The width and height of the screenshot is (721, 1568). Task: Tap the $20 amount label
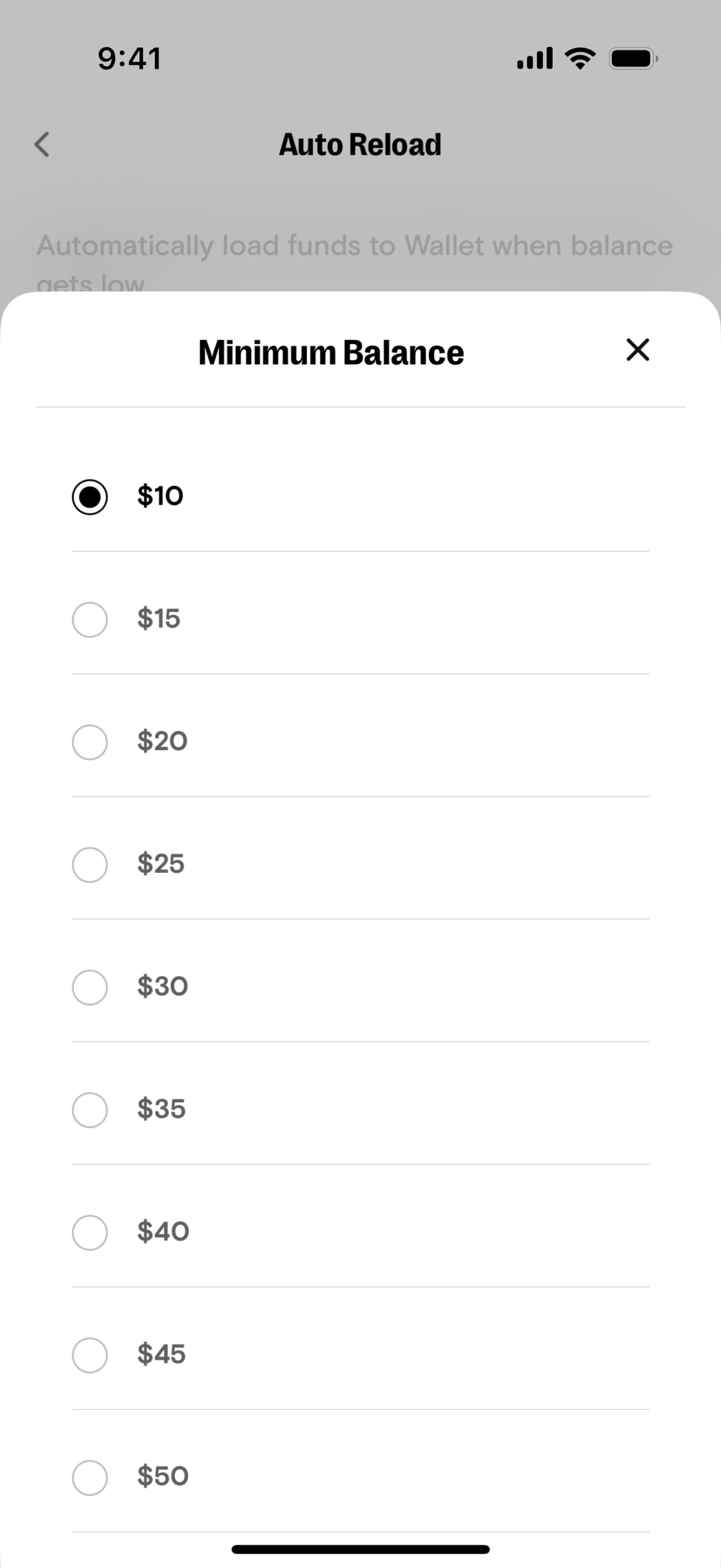tap(162, 742)
